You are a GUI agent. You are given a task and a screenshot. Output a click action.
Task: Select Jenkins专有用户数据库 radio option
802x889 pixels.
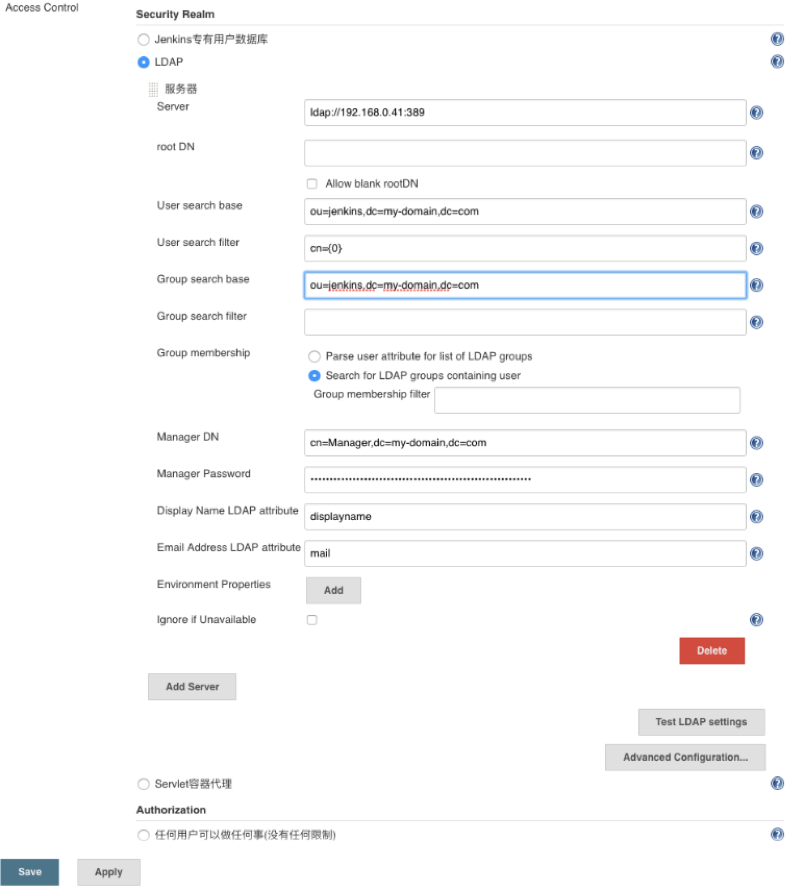(144, 39)
